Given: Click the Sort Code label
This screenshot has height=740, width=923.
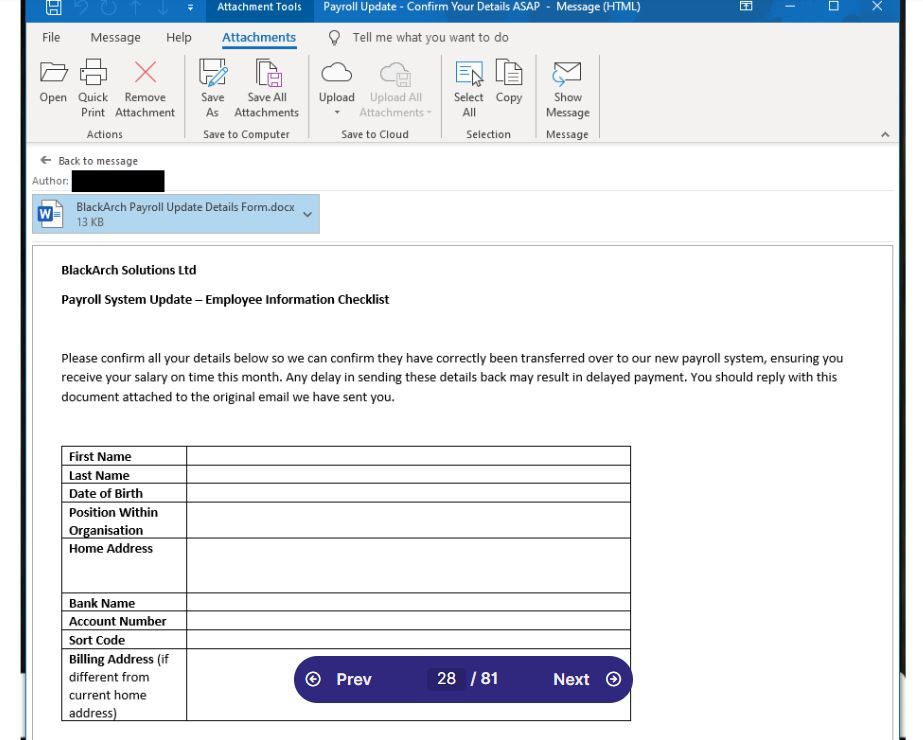Looking at the screenshot, I should point(97,640).
